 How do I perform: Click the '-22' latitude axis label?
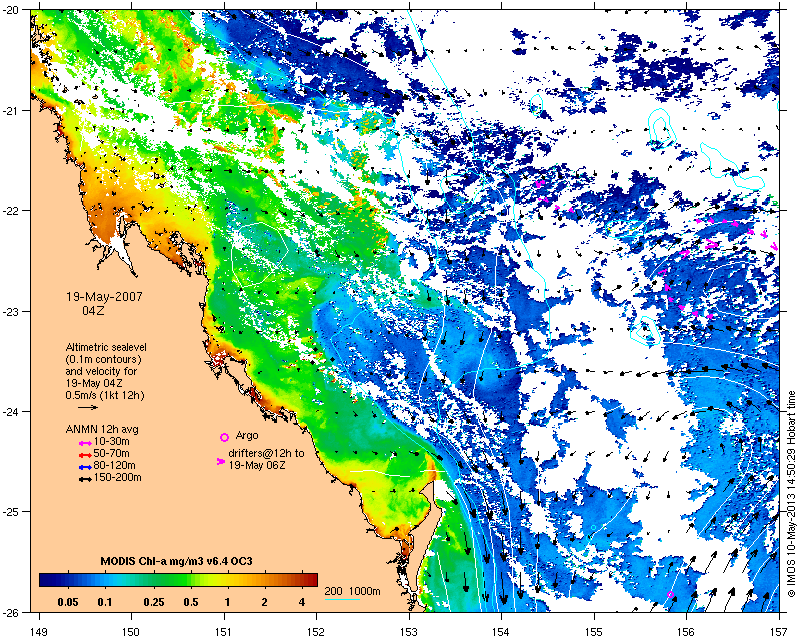click(x=12, y=211)
